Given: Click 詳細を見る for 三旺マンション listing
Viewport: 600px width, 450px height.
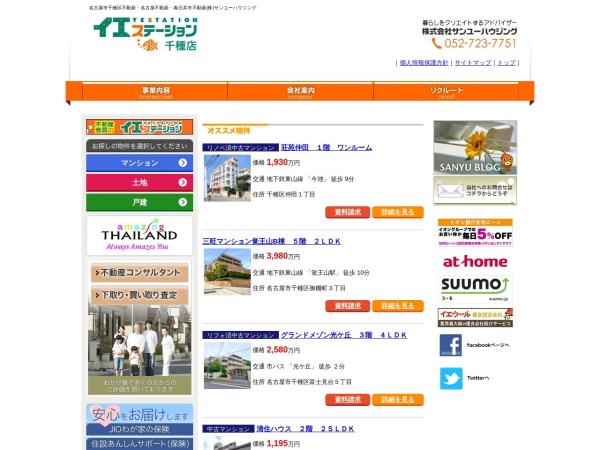Looking at the screenshot, I should tap(398, 306).
